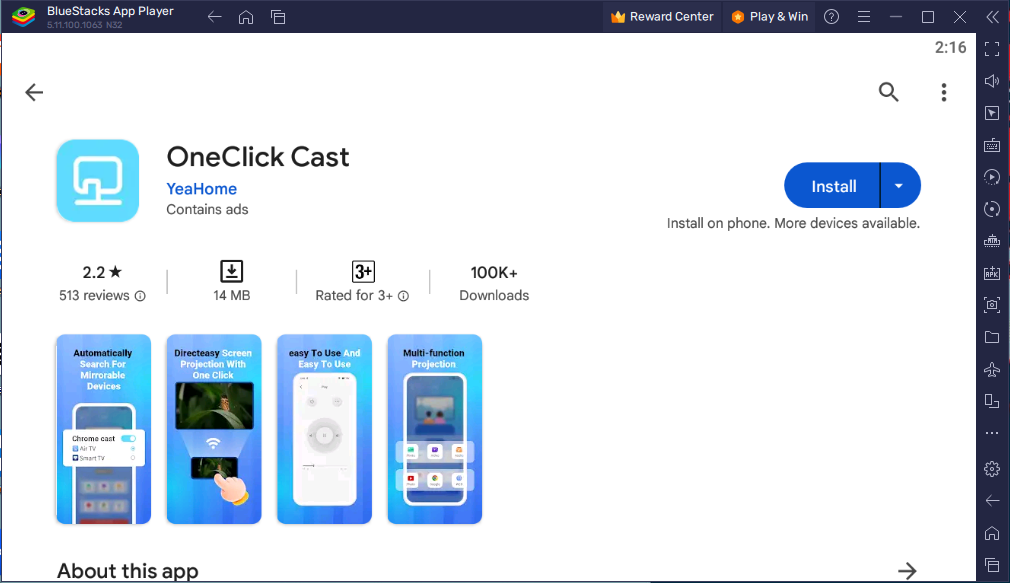Open keyboard controls editor in side toolbar
Viewport: 1010px width, 583px height.
992,146
